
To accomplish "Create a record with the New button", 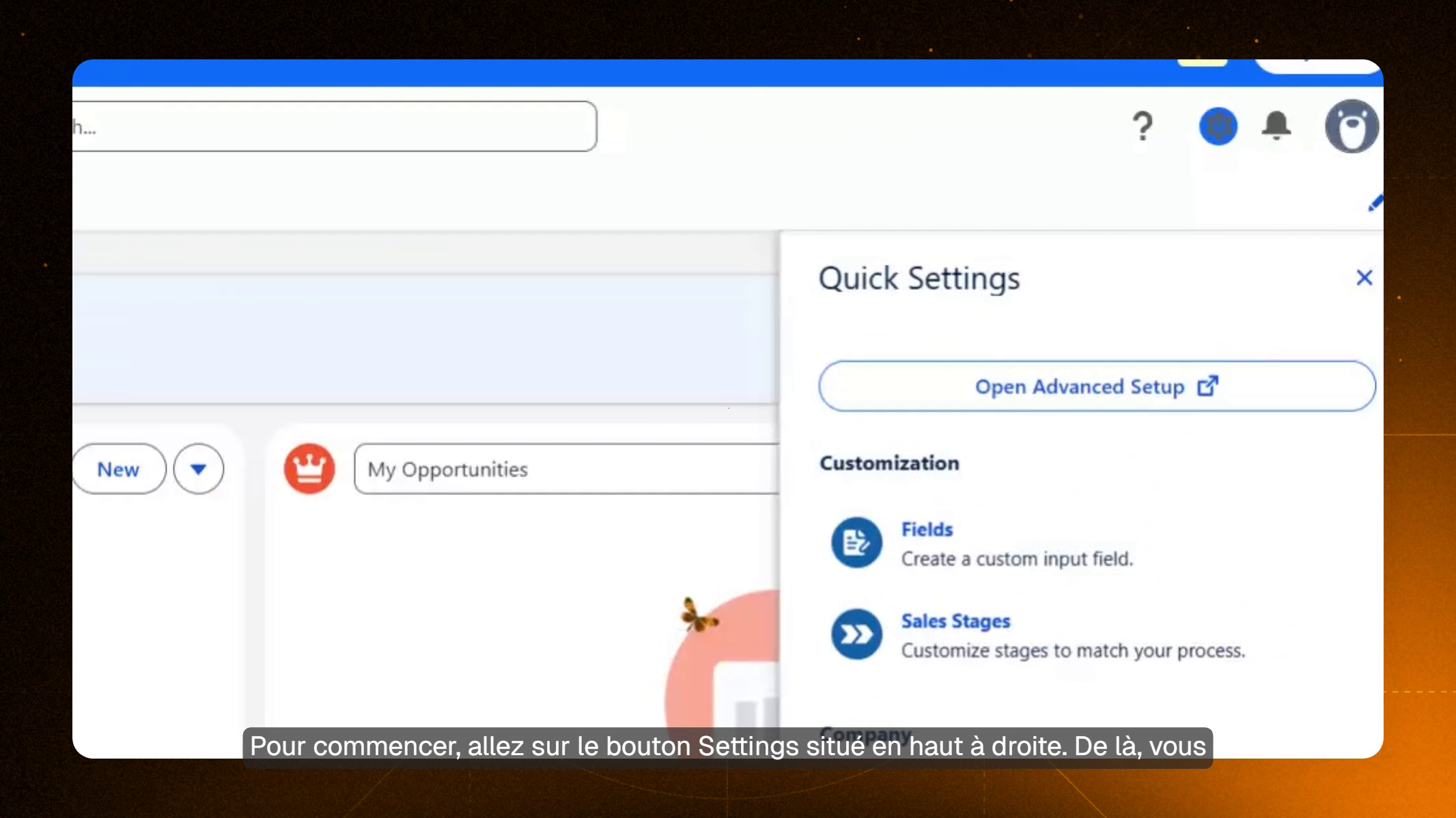I will pos(118,469).
